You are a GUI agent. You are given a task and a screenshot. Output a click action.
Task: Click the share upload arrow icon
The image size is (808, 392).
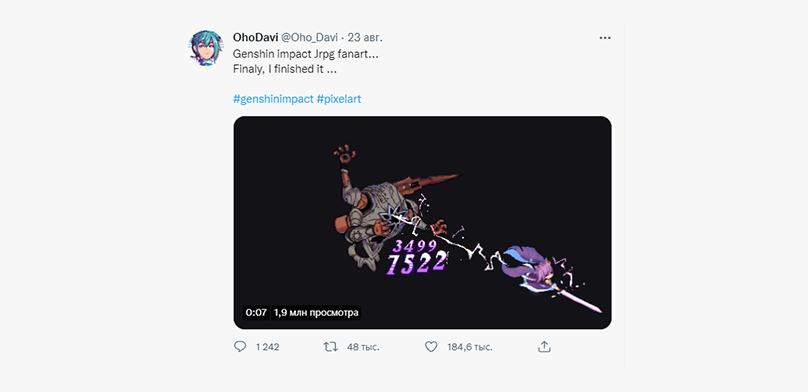pyautogui.click(x=544, y=347)
